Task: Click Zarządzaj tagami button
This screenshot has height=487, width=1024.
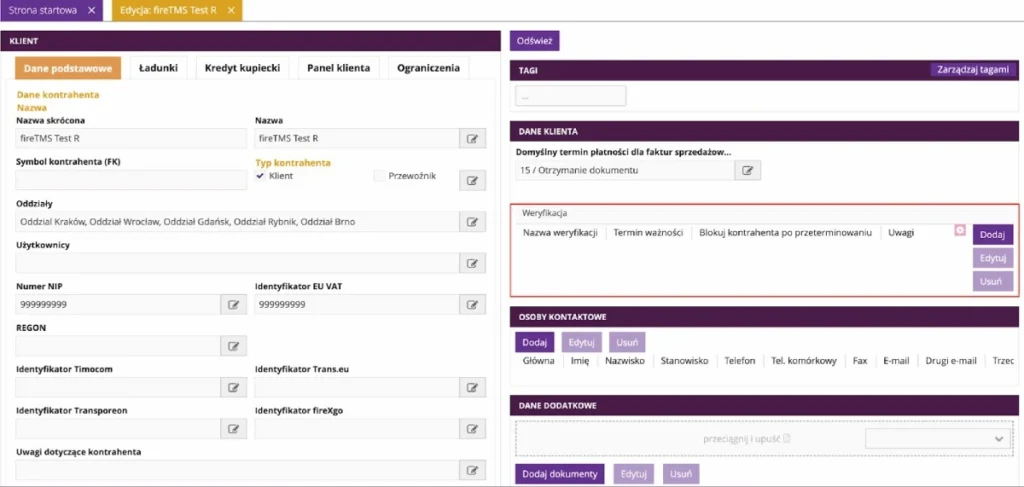Action: [x=972, y=70]
